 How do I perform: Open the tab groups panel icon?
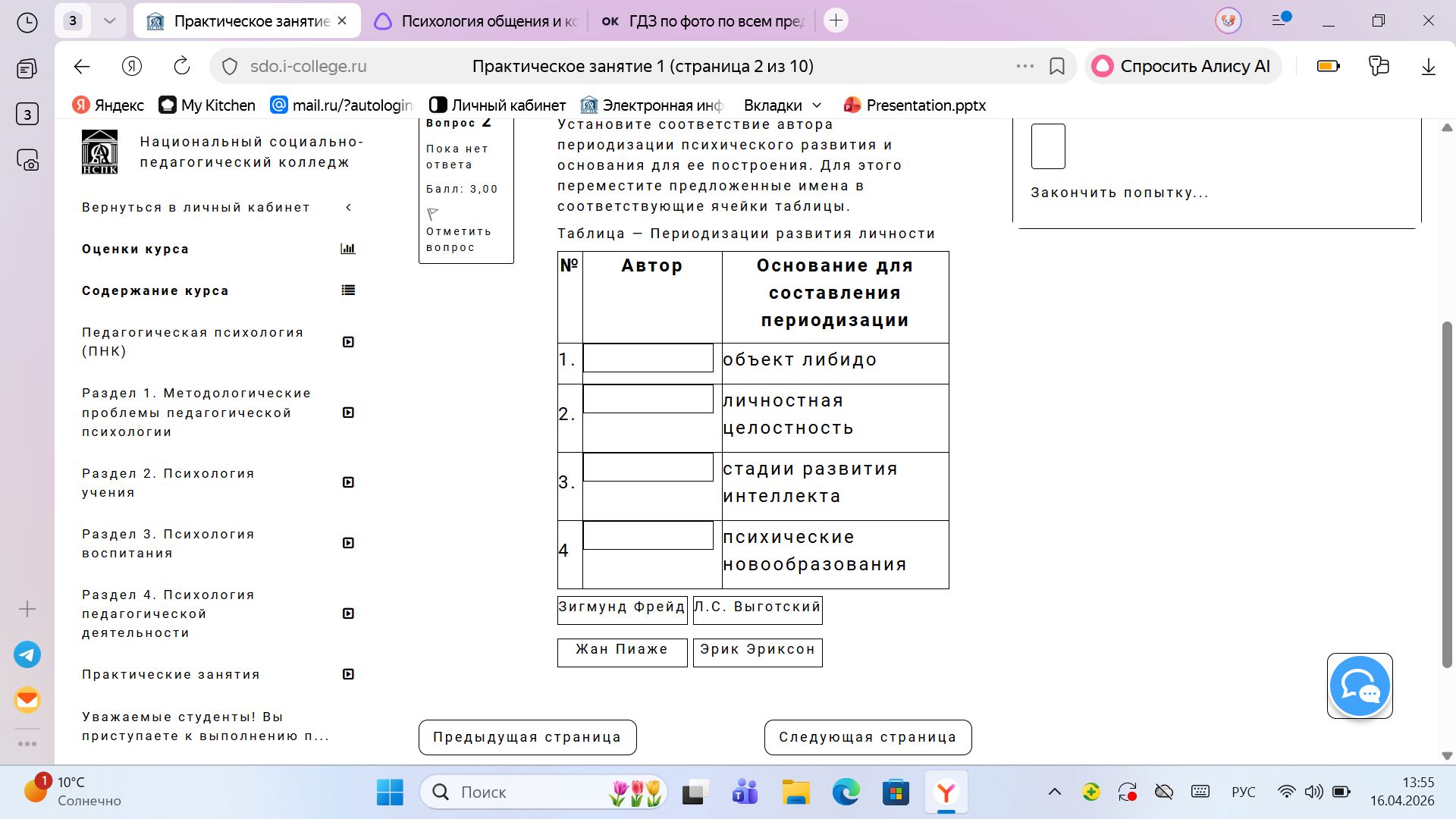pyautogui.click(x=27, y=70)
